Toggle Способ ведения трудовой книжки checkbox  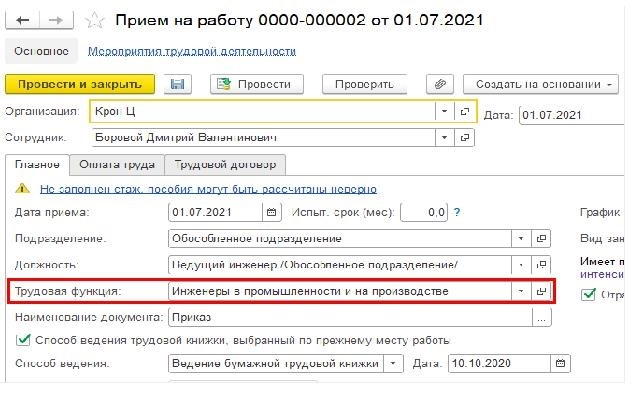click(23, 340)
